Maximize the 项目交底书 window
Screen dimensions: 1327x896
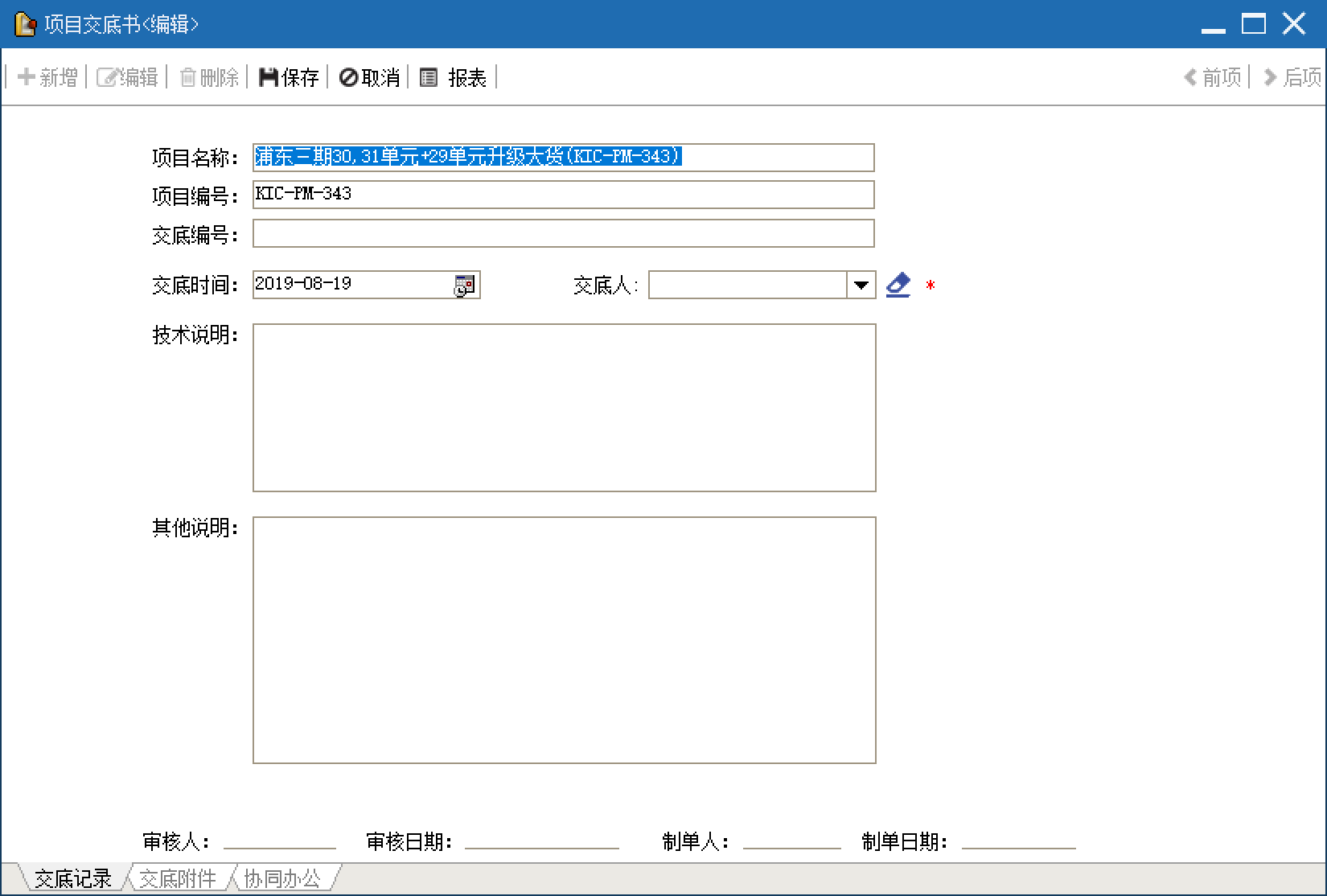point(1253,24)
